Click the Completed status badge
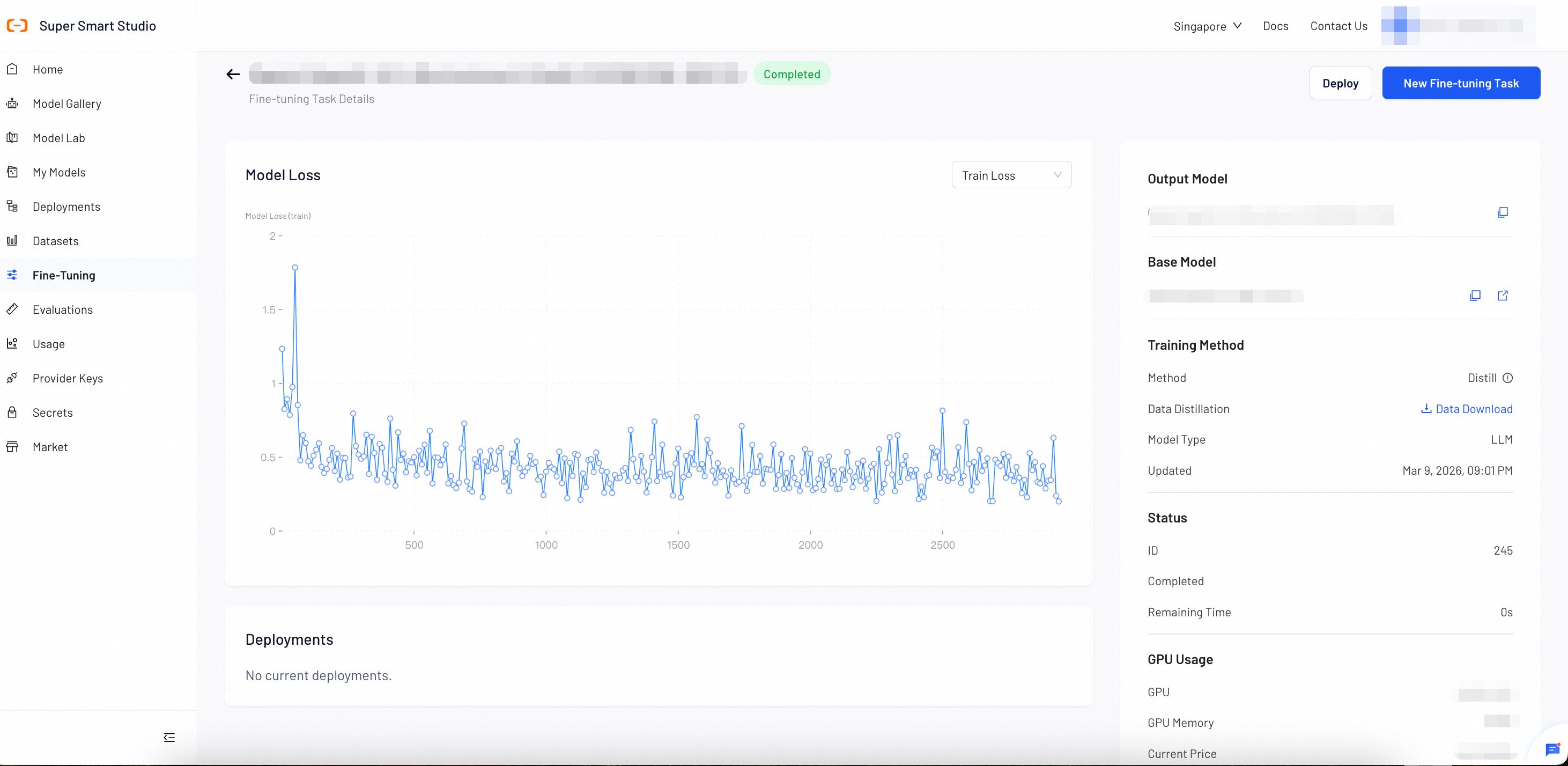The width and height of the screenshot is (1568, 766). [792, 73]
